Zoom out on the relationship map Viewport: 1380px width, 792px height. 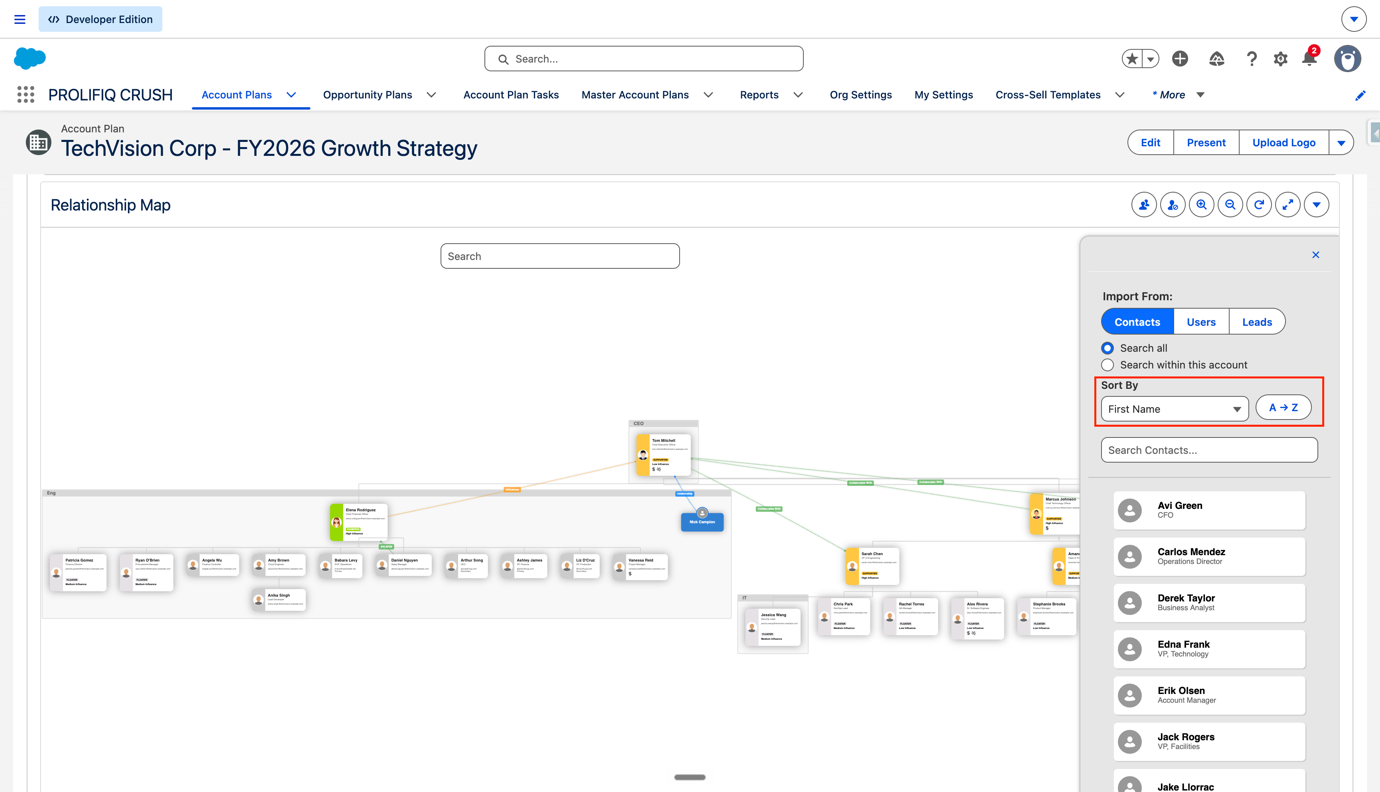coord(1230,205)
